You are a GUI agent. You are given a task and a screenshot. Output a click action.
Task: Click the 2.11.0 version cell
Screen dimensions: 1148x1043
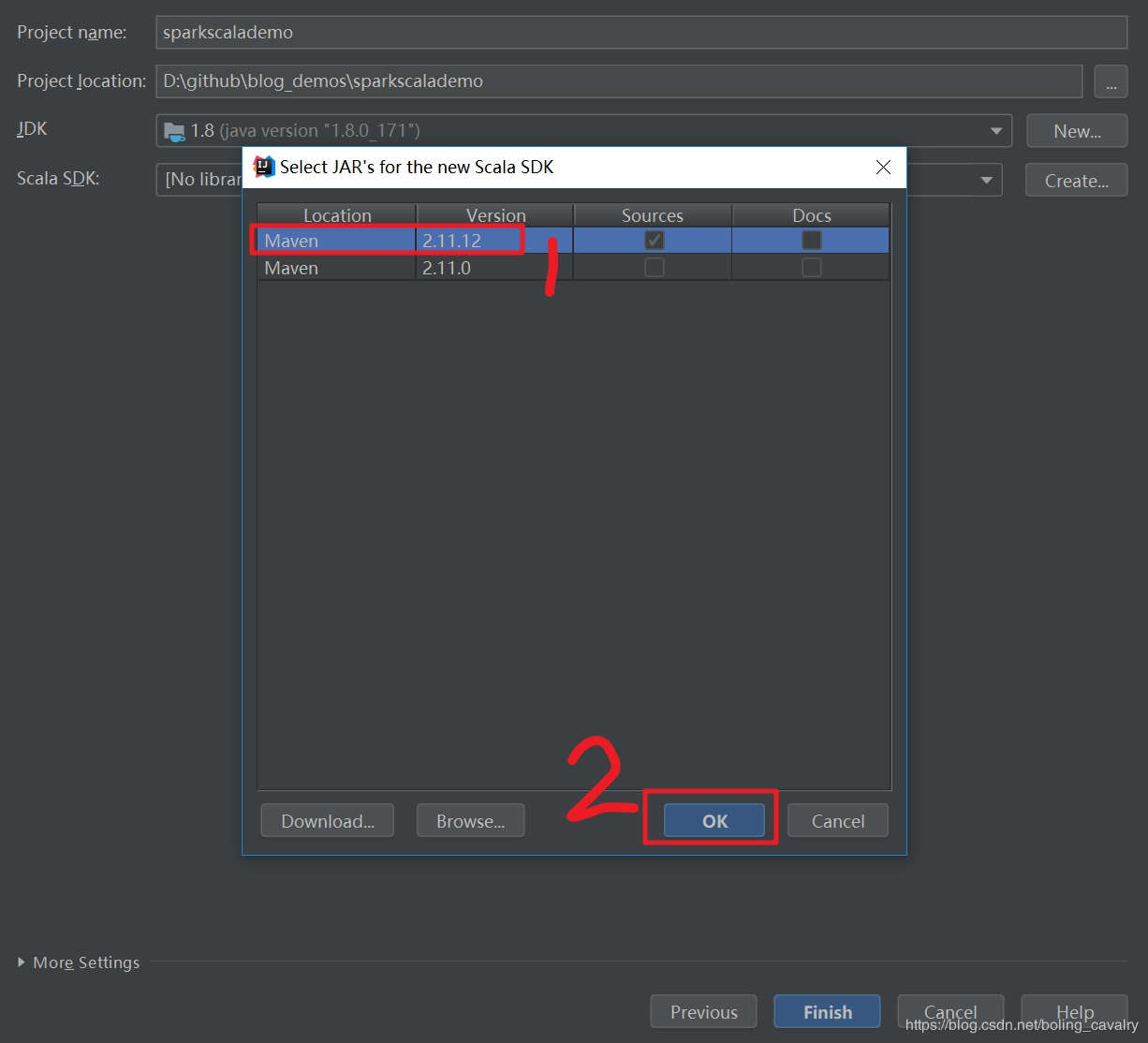[x=494, y=268]
